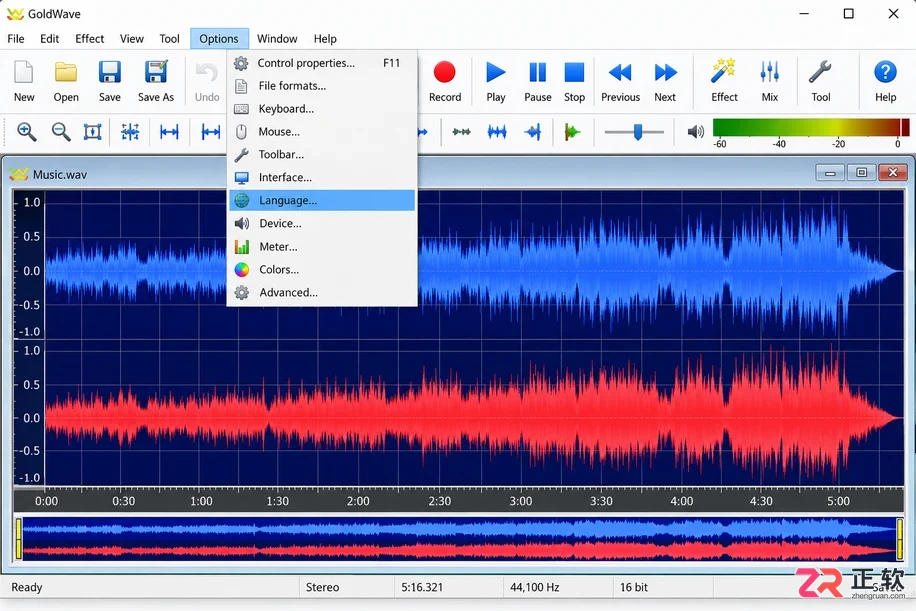Open Device... settings from the menu

coord(322,223)
